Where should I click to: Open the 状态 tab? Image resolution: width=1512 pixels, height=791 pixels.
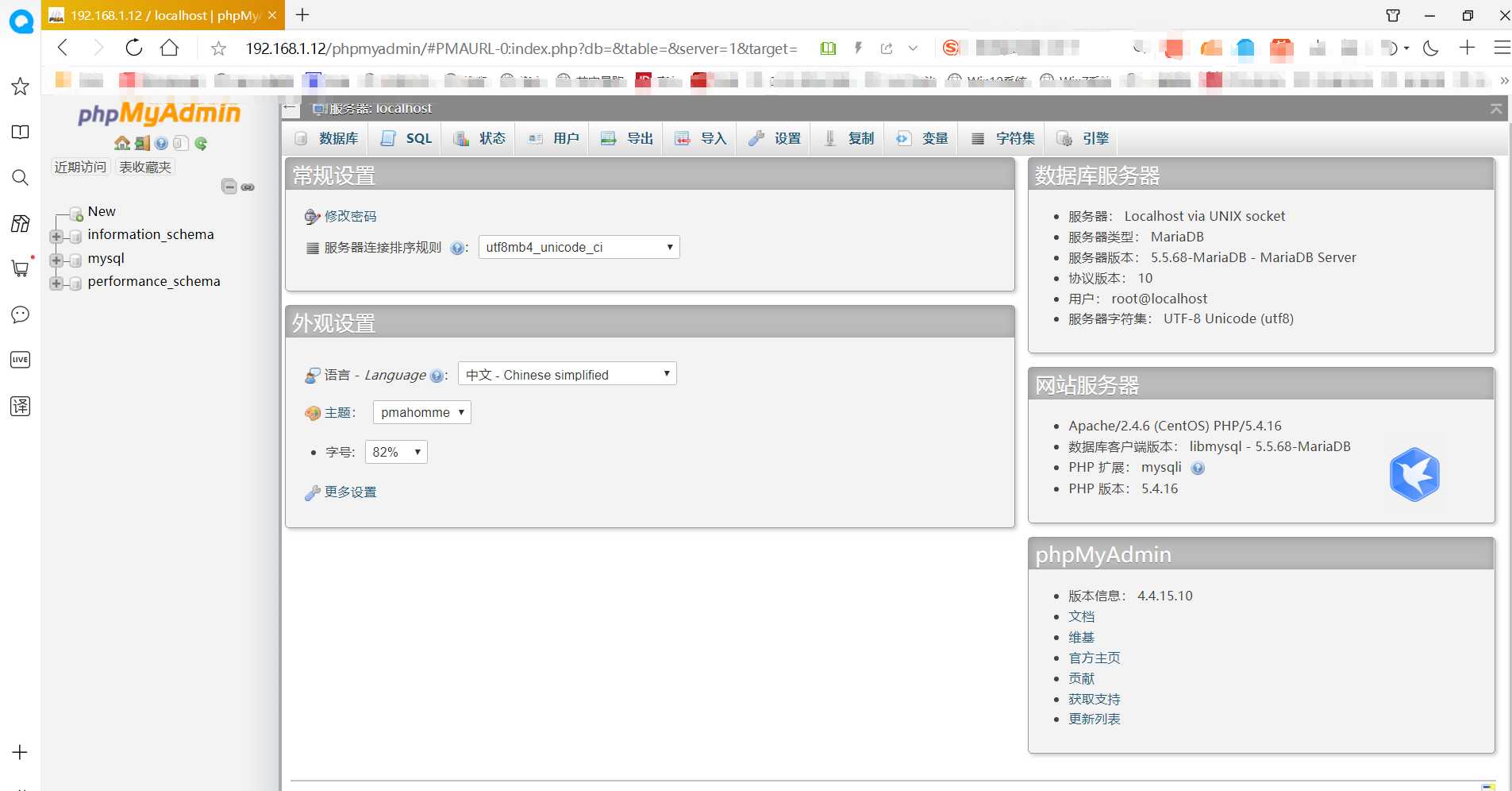click(479, 138)
